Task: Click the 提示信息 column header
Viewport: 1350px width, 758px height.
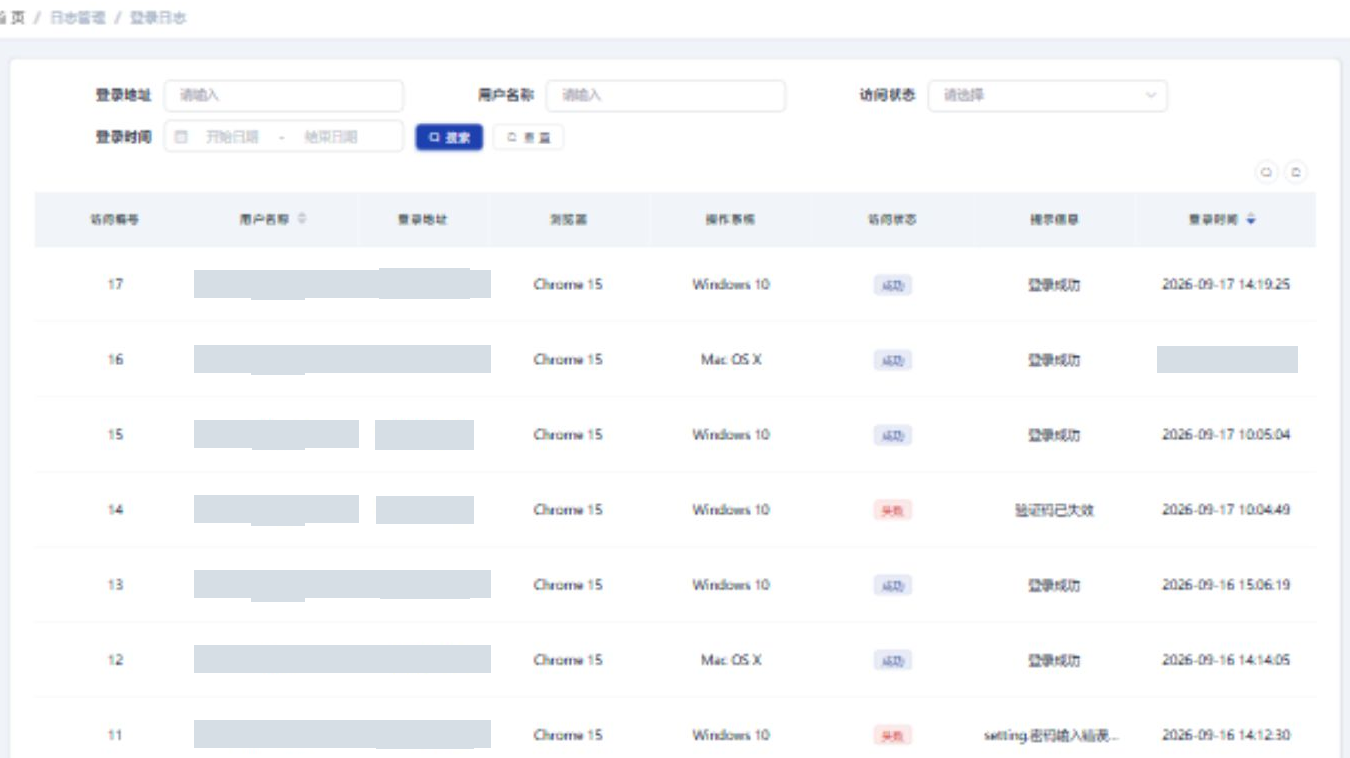Action: point(1054,219)
